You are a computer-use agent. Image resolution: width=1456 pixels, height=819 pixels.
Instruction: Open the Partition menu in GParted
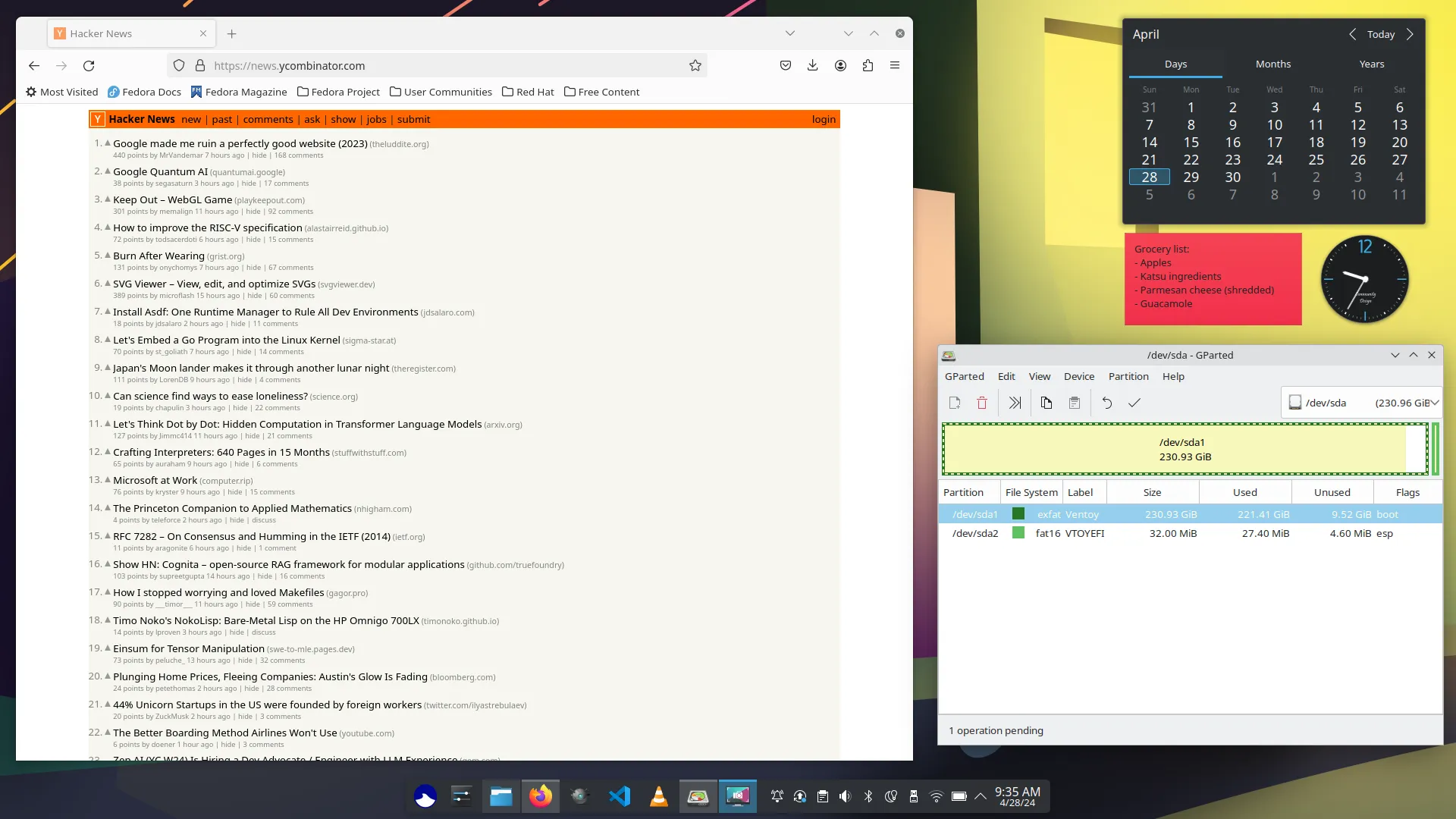(x=1128, y=377)
